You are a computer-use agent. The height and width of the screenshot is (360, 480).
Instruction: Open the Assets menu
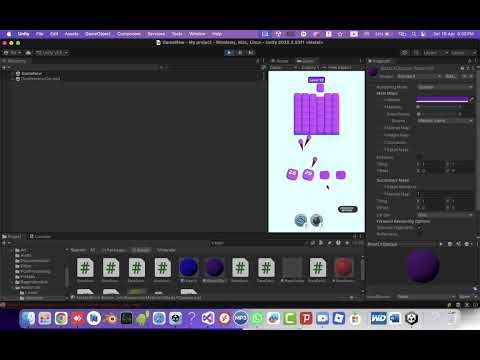(x=71, y=34)
